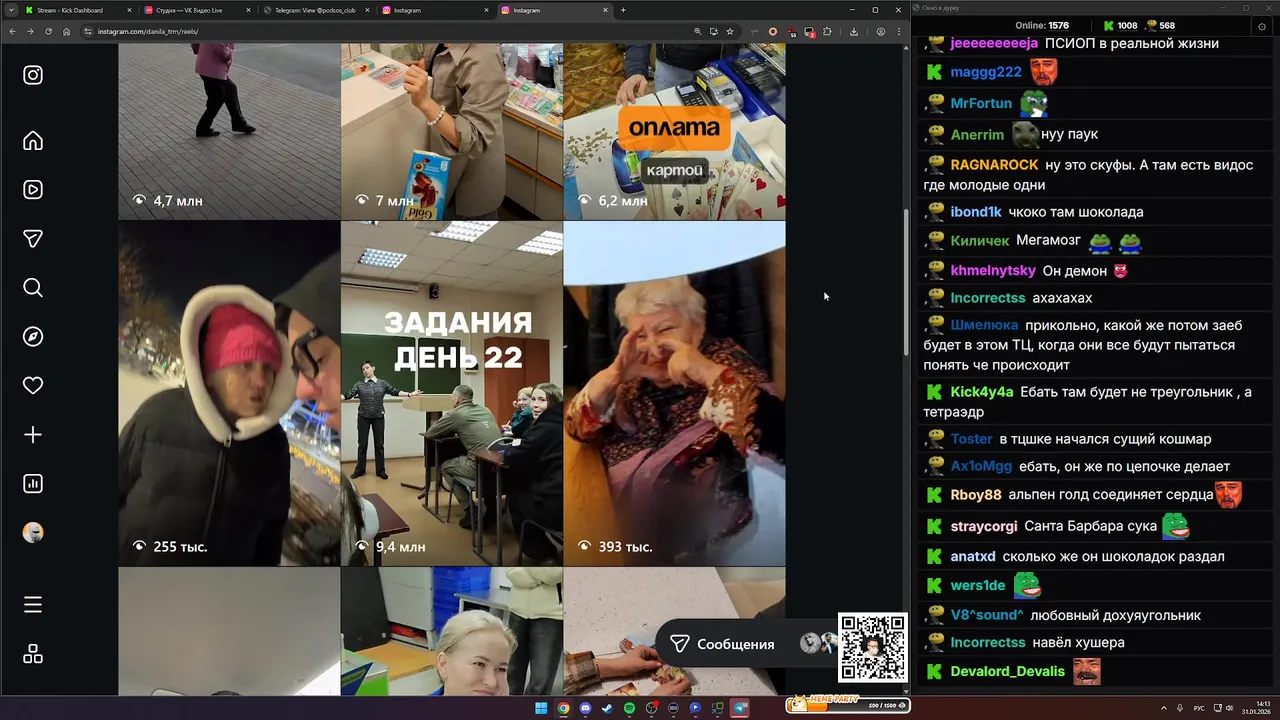The image size is (1280, 720).
Task: Click the QR code overlay image
Action: [x=872, y=647]
